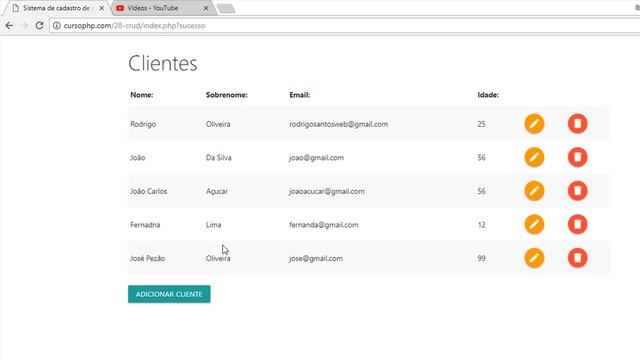The height and width of the screenshot is (360, 640).
Task: Click the Sobrenome: column header
Action: pyautogui.click(x=227, y=95)
